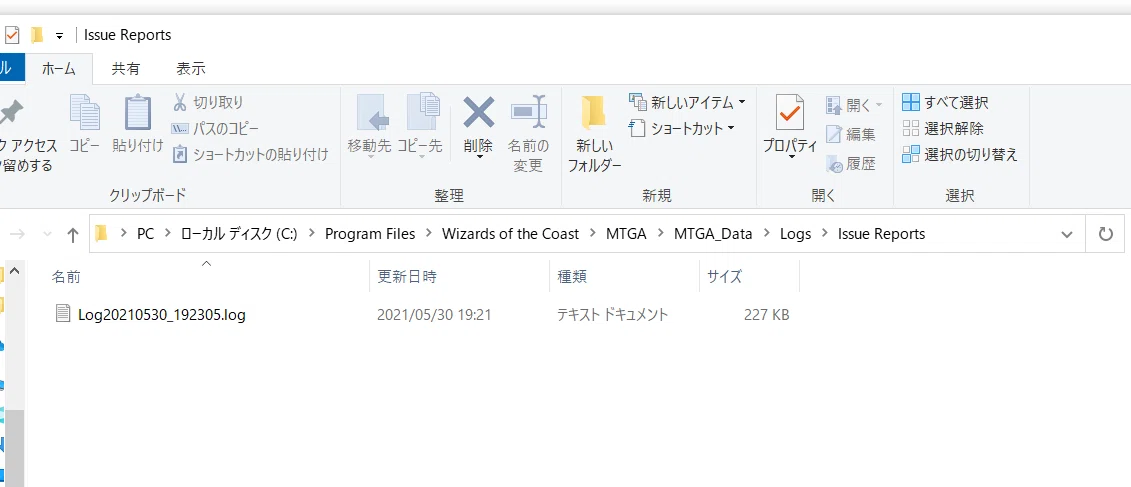The height and width of the screenshot is (487, 1131).
Task: Click the Forward arrow navigation button
Action: click(18, 234)
